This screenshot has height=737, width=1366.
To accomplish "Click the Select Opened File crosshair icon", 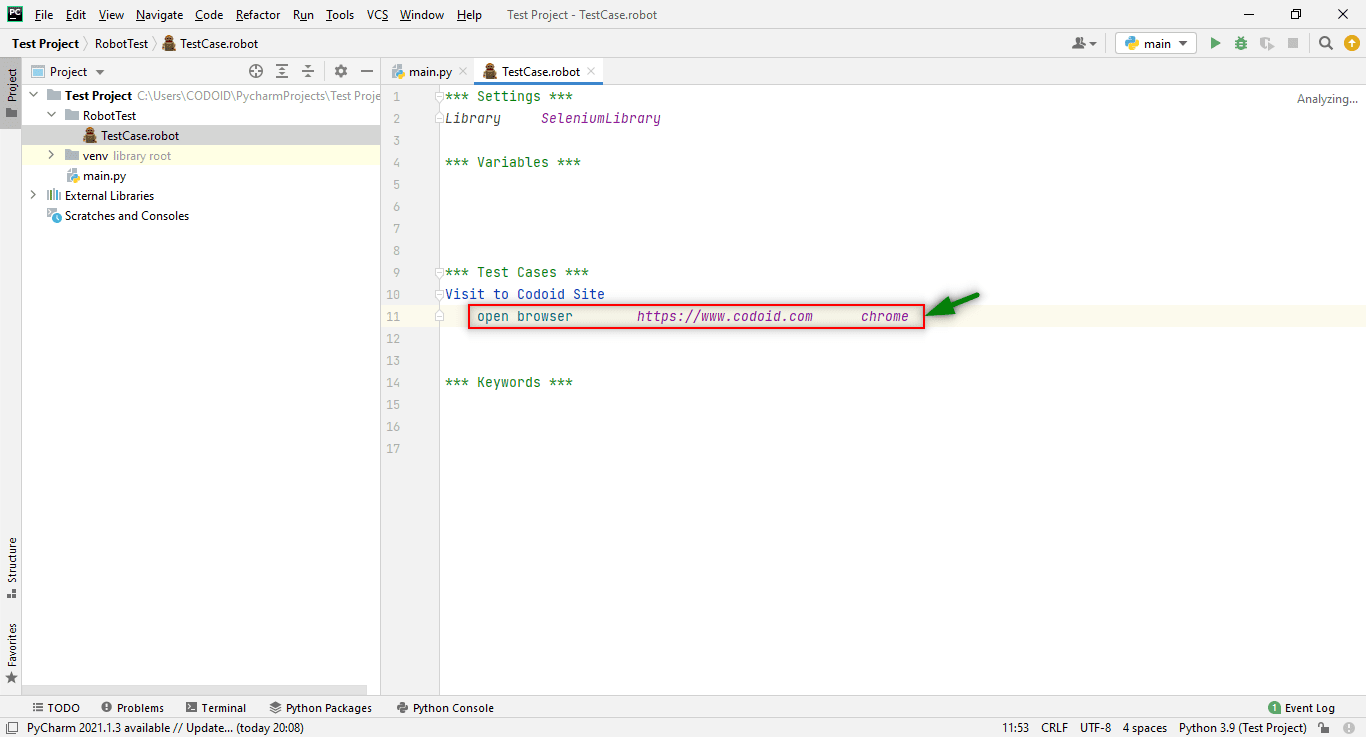I will (x=256, y=71).
